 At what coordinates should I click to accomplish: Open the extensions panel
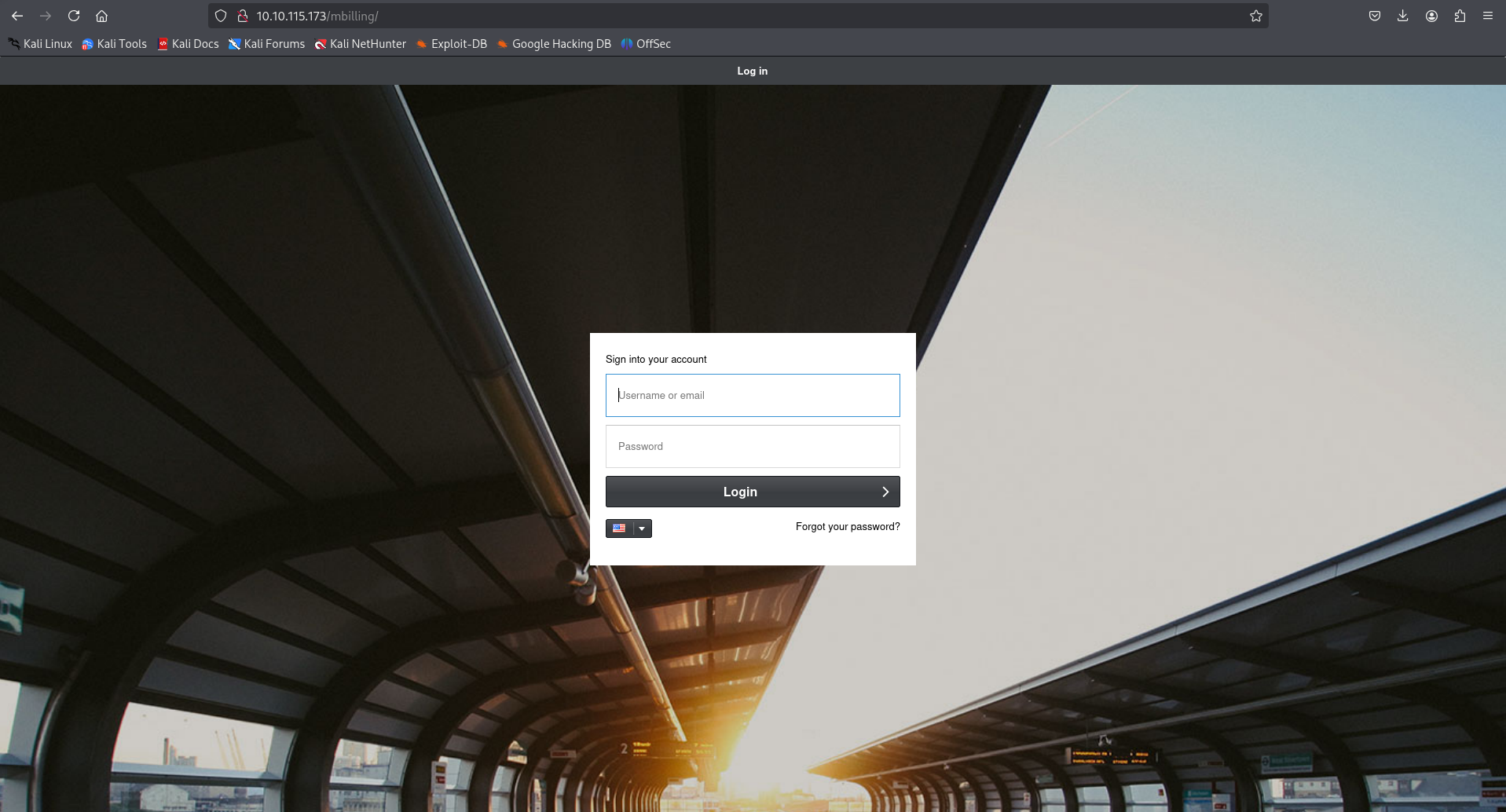[1460, 16]
